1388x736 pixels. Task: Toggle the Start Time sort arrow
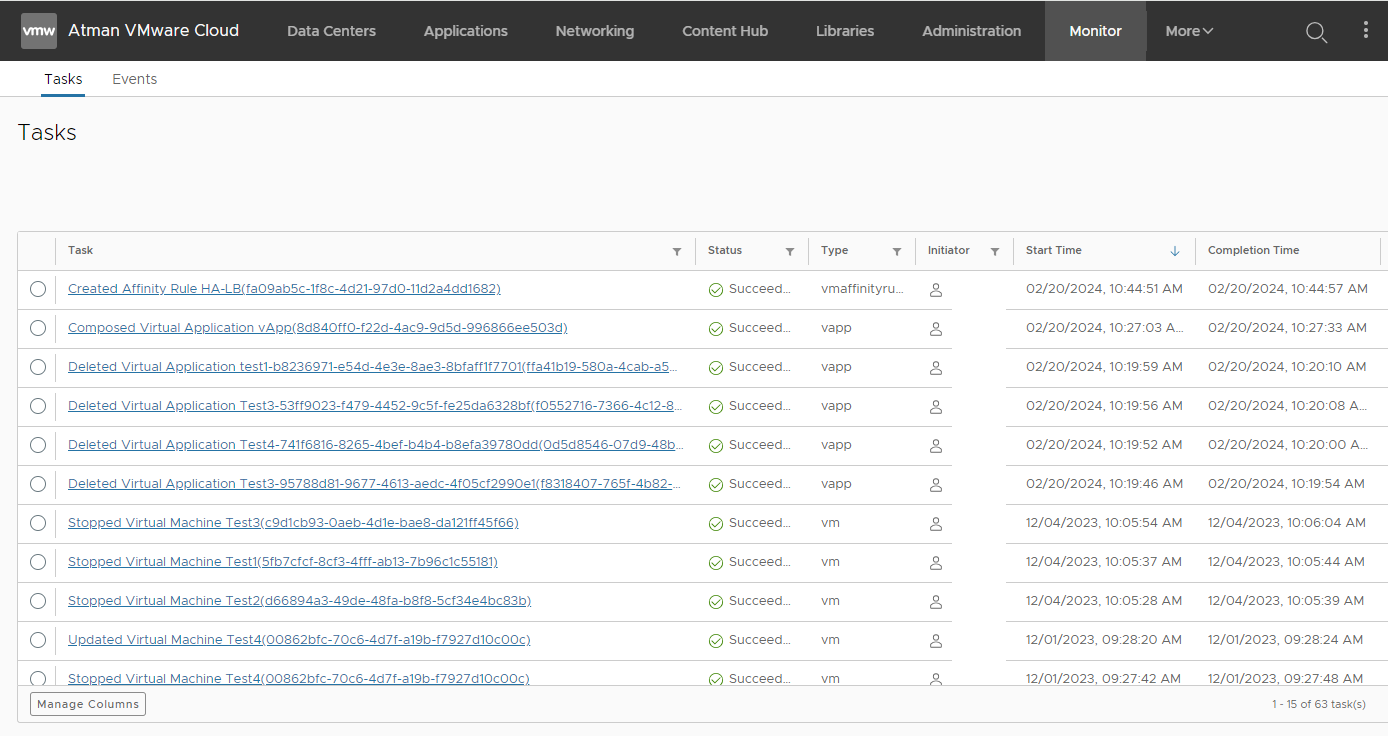click(1175, 251)
